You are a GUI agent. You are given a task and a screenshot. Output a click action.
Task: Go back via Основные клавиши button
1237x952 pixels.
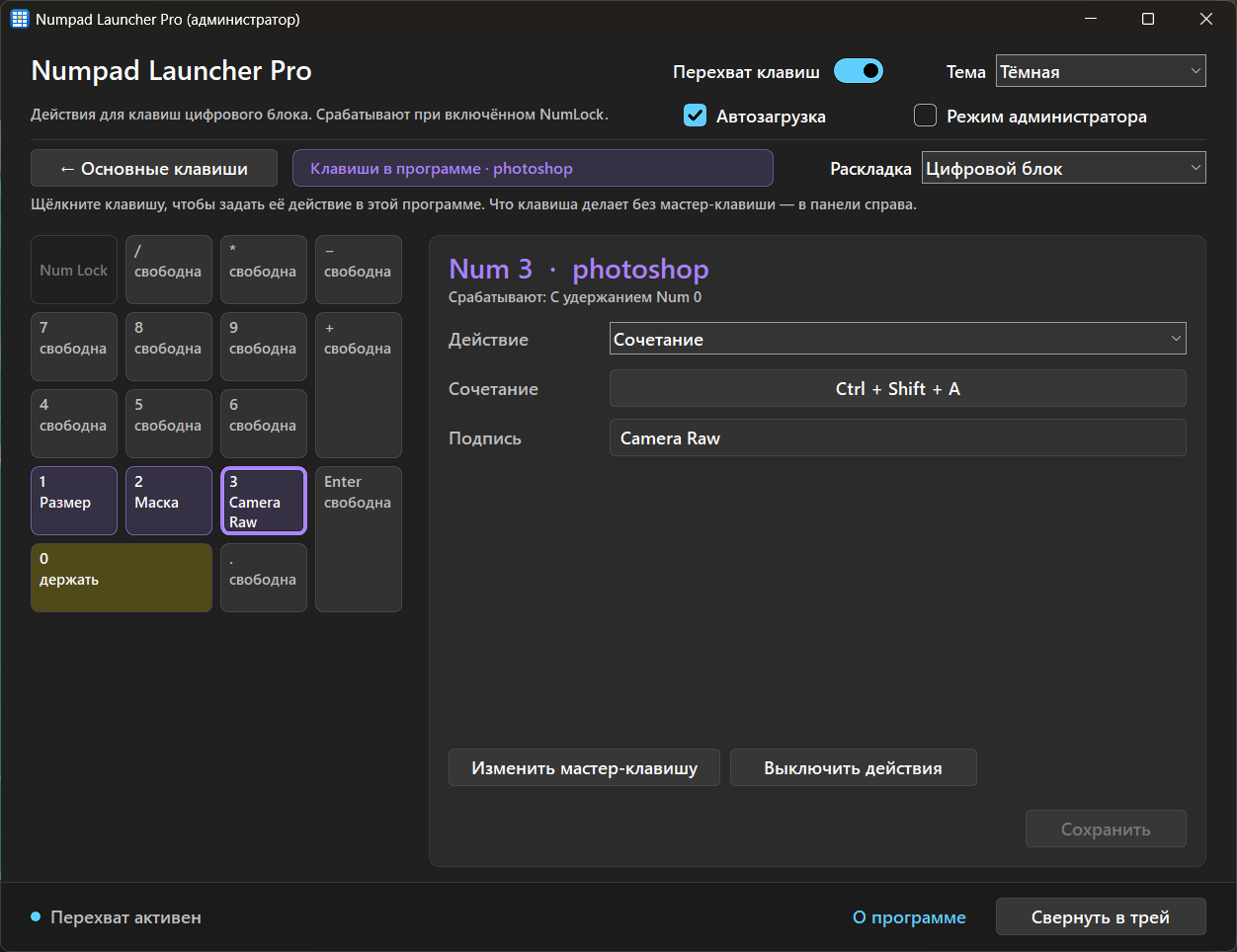(153, 168)
